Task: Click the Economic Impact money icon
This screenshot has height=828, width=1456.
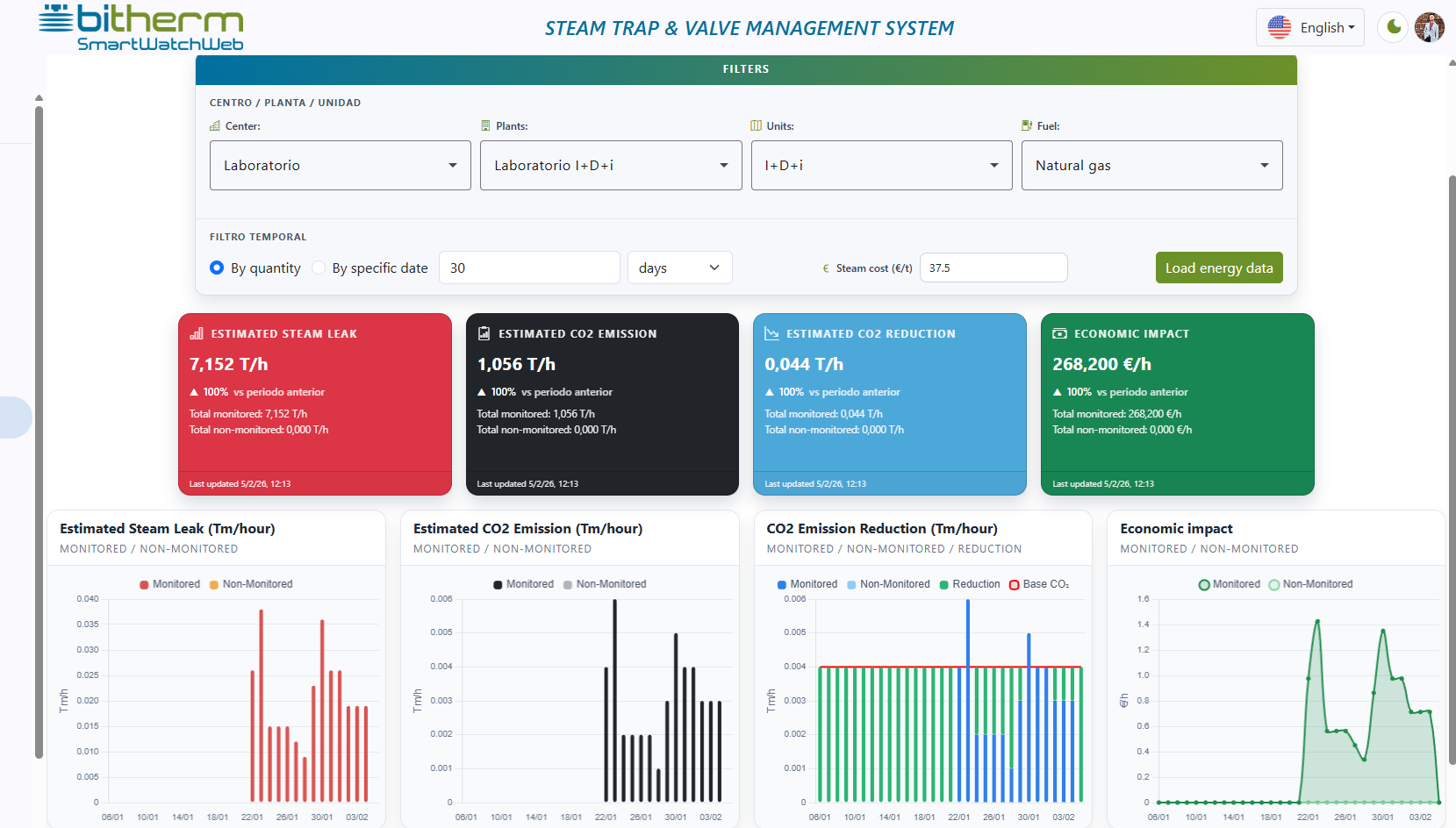Action: [x=1059, y=333]
